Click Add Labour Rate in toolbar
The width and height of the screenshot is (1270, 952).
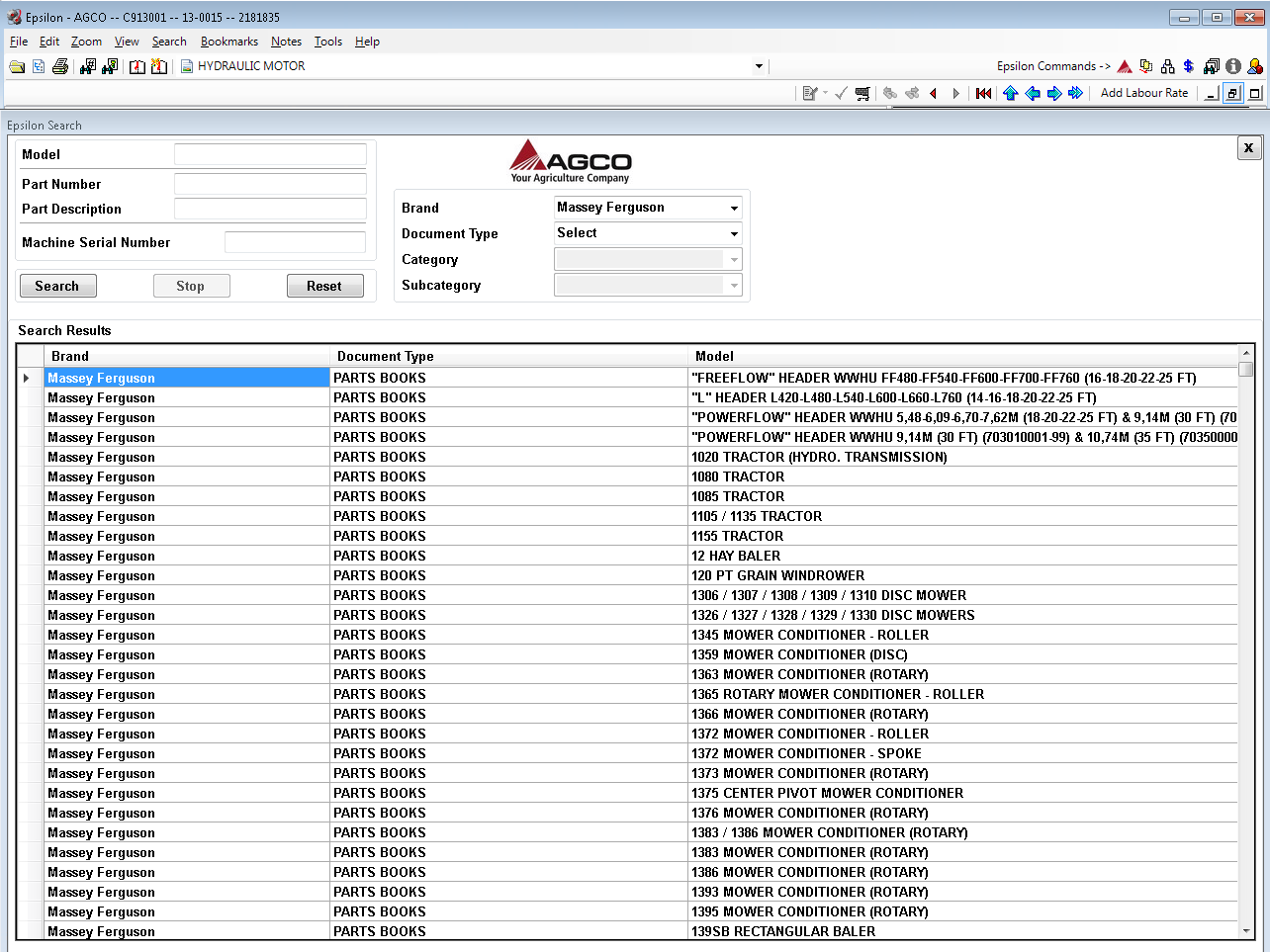click(x=1143, y=93)
